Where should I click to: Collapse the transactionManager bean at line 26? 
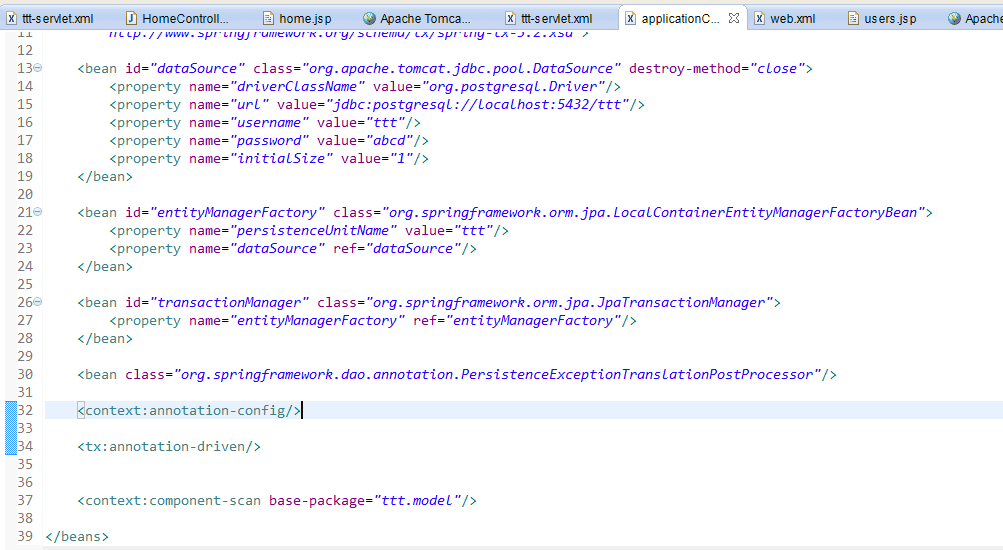38,302
